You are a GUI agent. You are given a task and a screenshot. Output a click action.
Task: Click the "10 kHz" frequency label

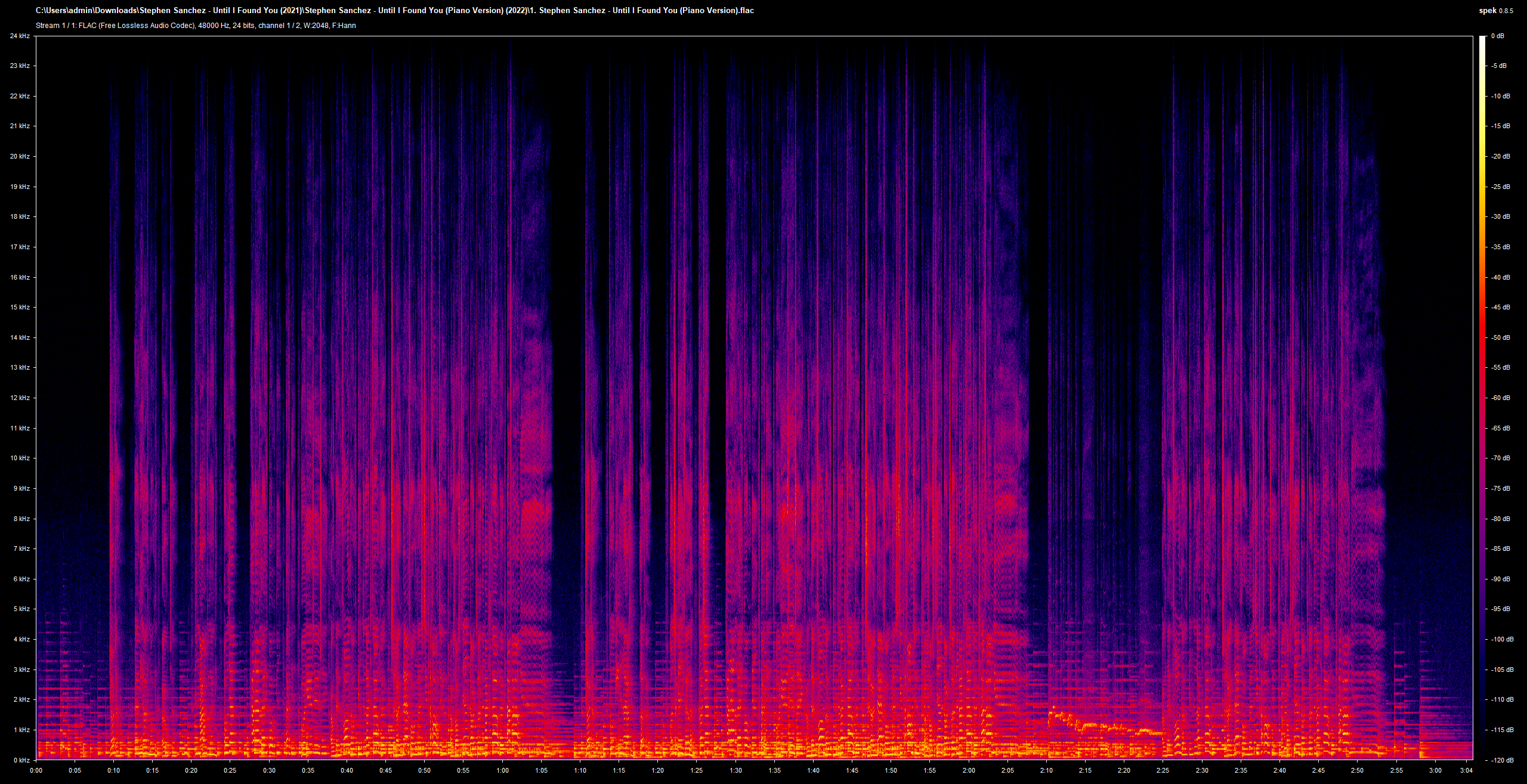tap(20, 458)
